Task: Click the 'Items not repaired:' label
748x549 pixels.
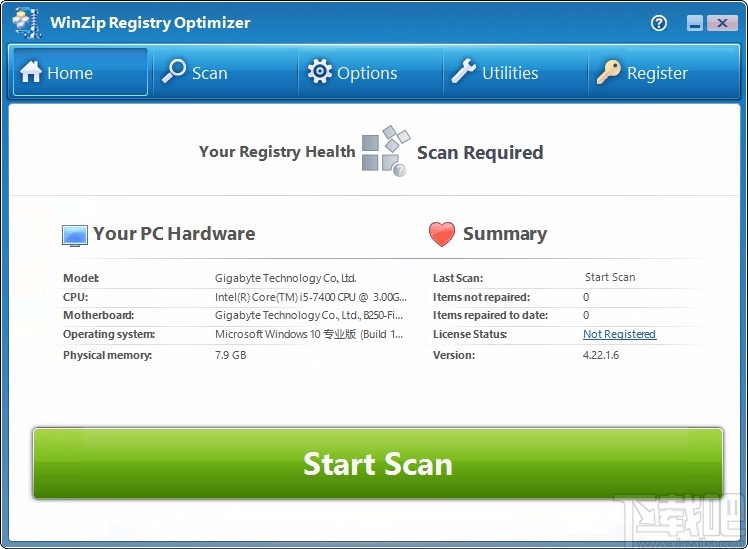Action: [481, 297]
